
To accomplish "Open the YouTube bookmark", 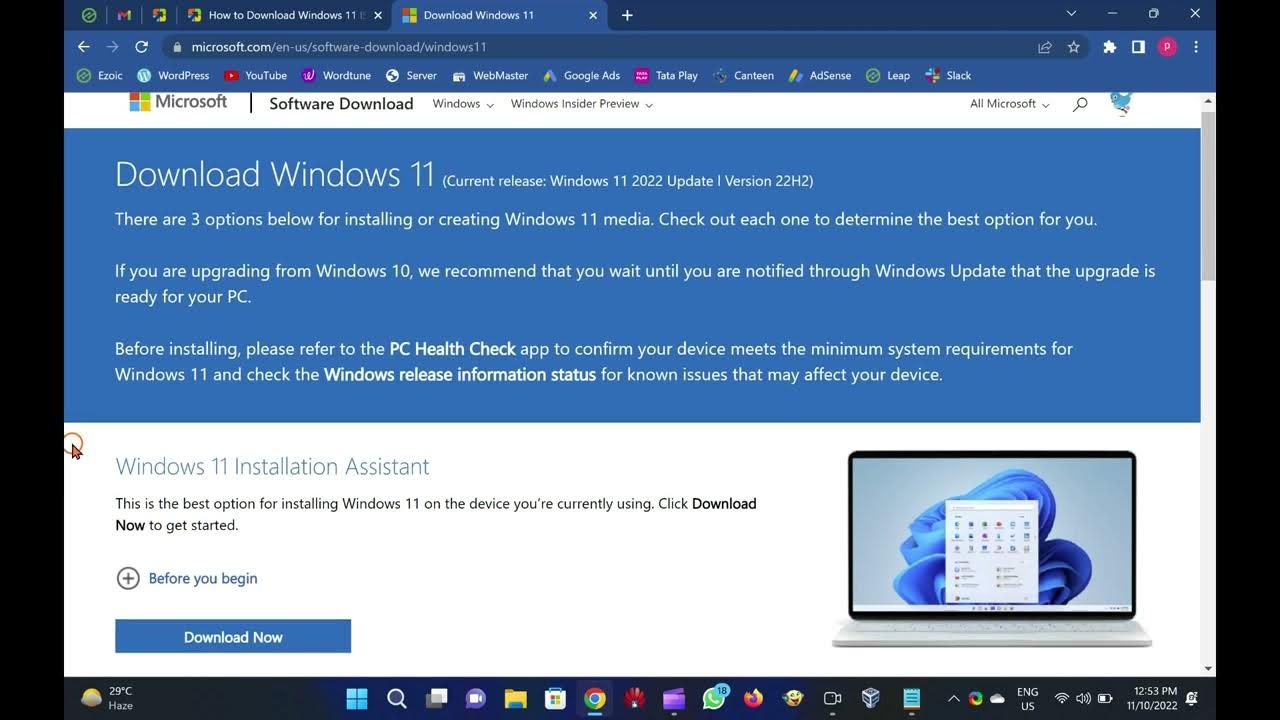I will click(256, 75).
